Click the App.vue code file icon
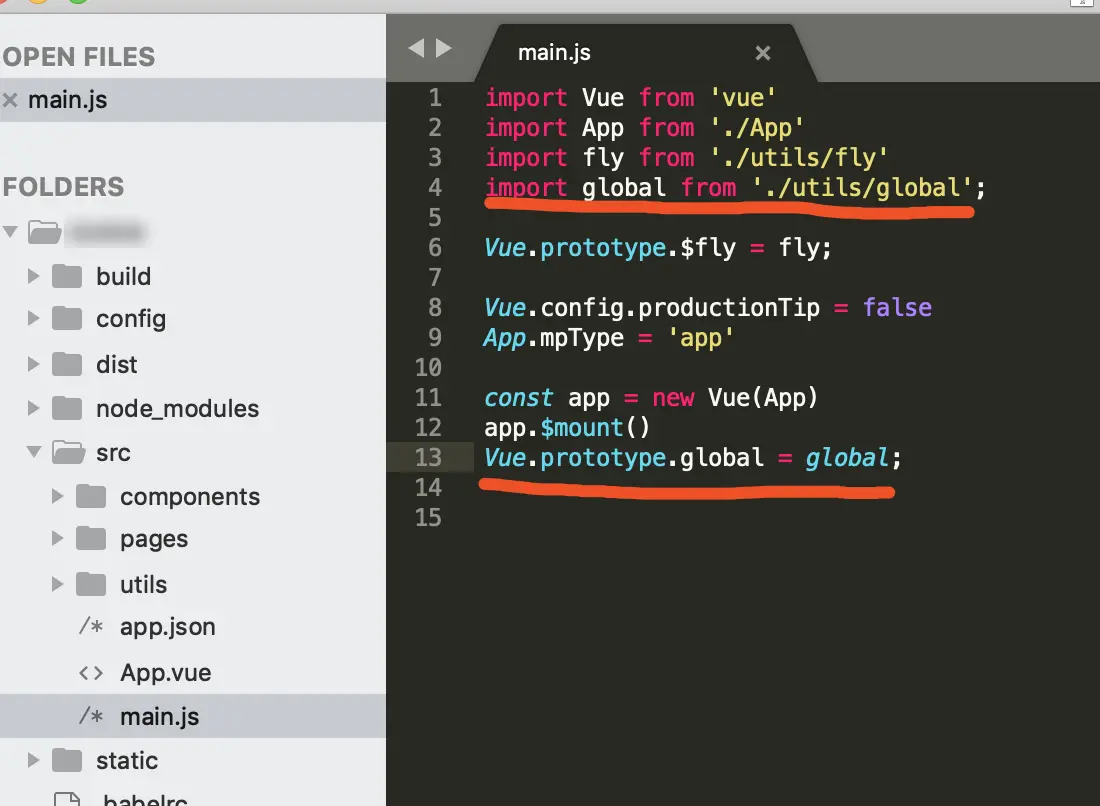 [91, 673]
